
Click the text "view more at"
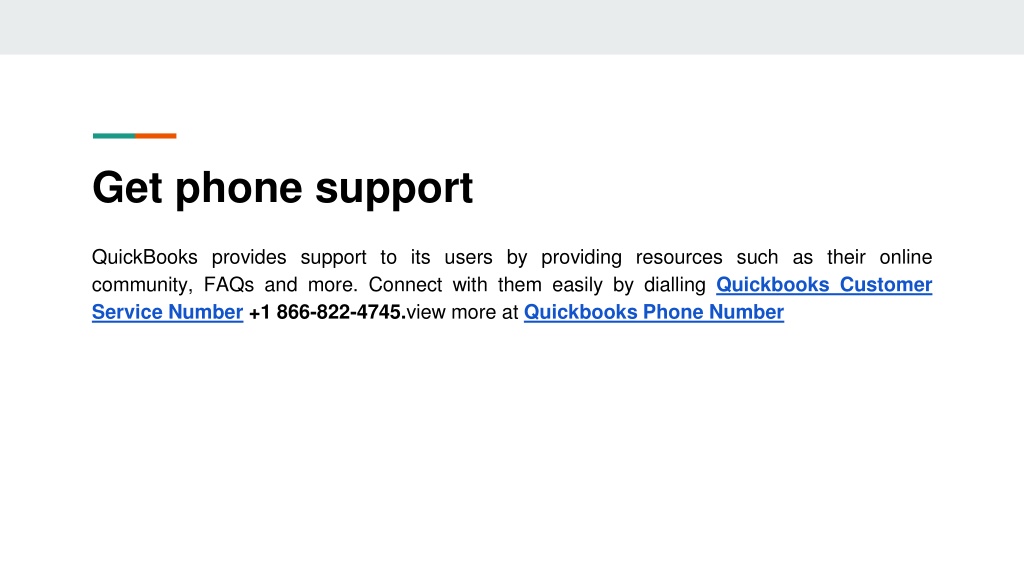(x=462, y=312)
